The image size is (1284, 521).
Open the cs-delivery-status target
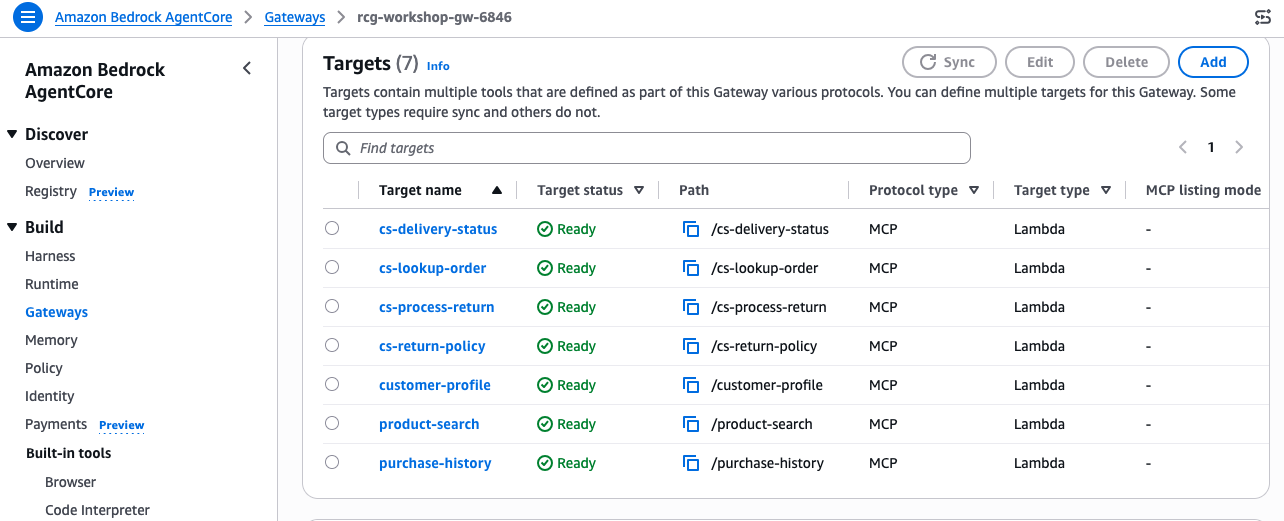438,229
